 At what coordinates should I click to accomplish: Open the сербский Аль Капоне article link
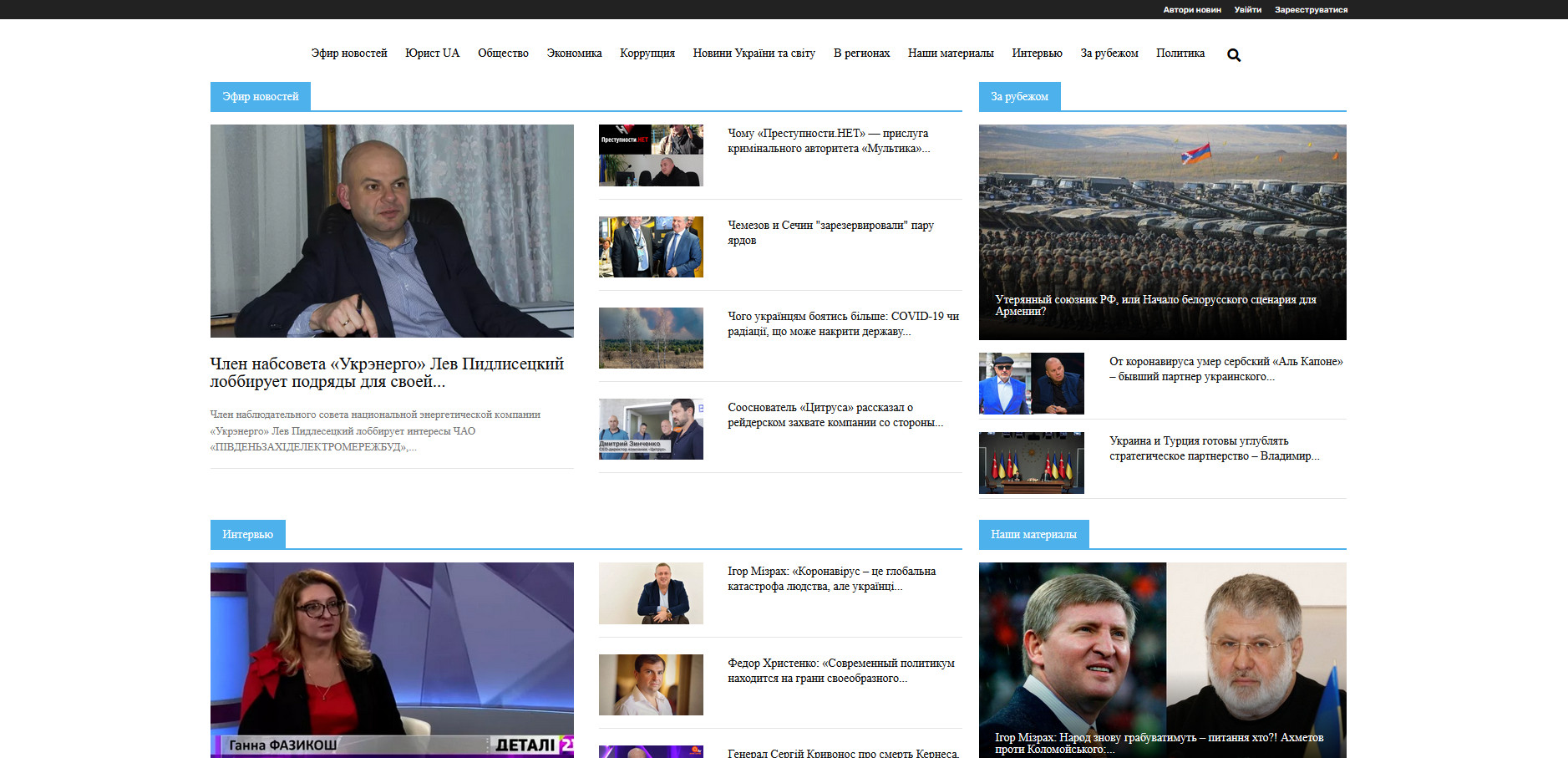click(1225, 369)
